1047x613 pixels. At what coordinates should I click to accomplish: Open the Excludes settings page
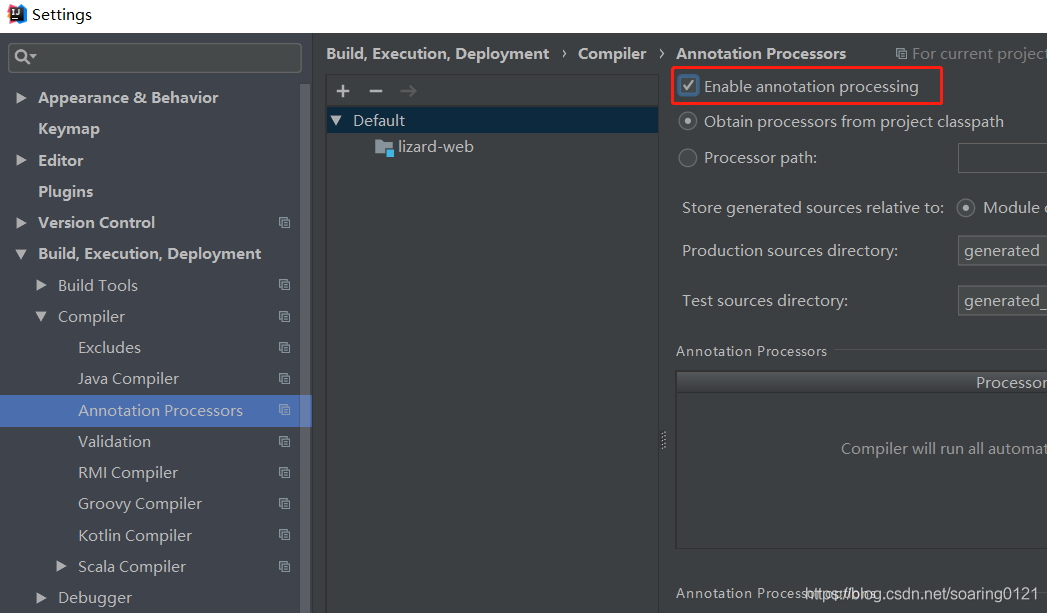point(110,348)
